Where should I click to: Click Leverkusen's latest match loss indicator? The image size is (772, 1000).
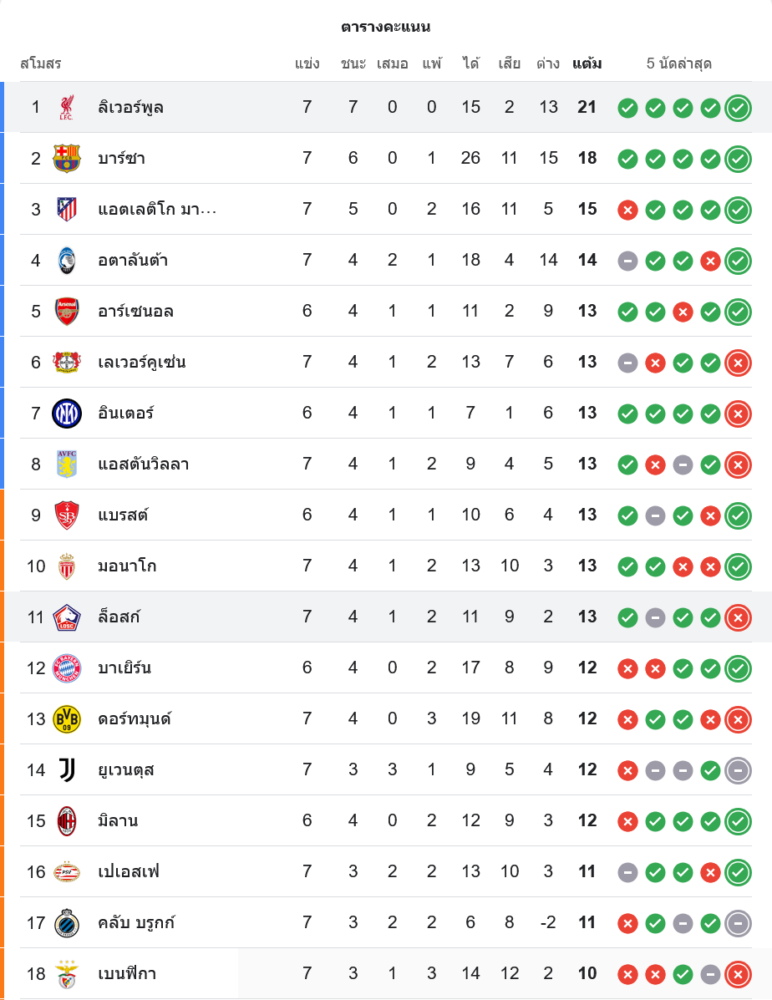click(738, 362)
